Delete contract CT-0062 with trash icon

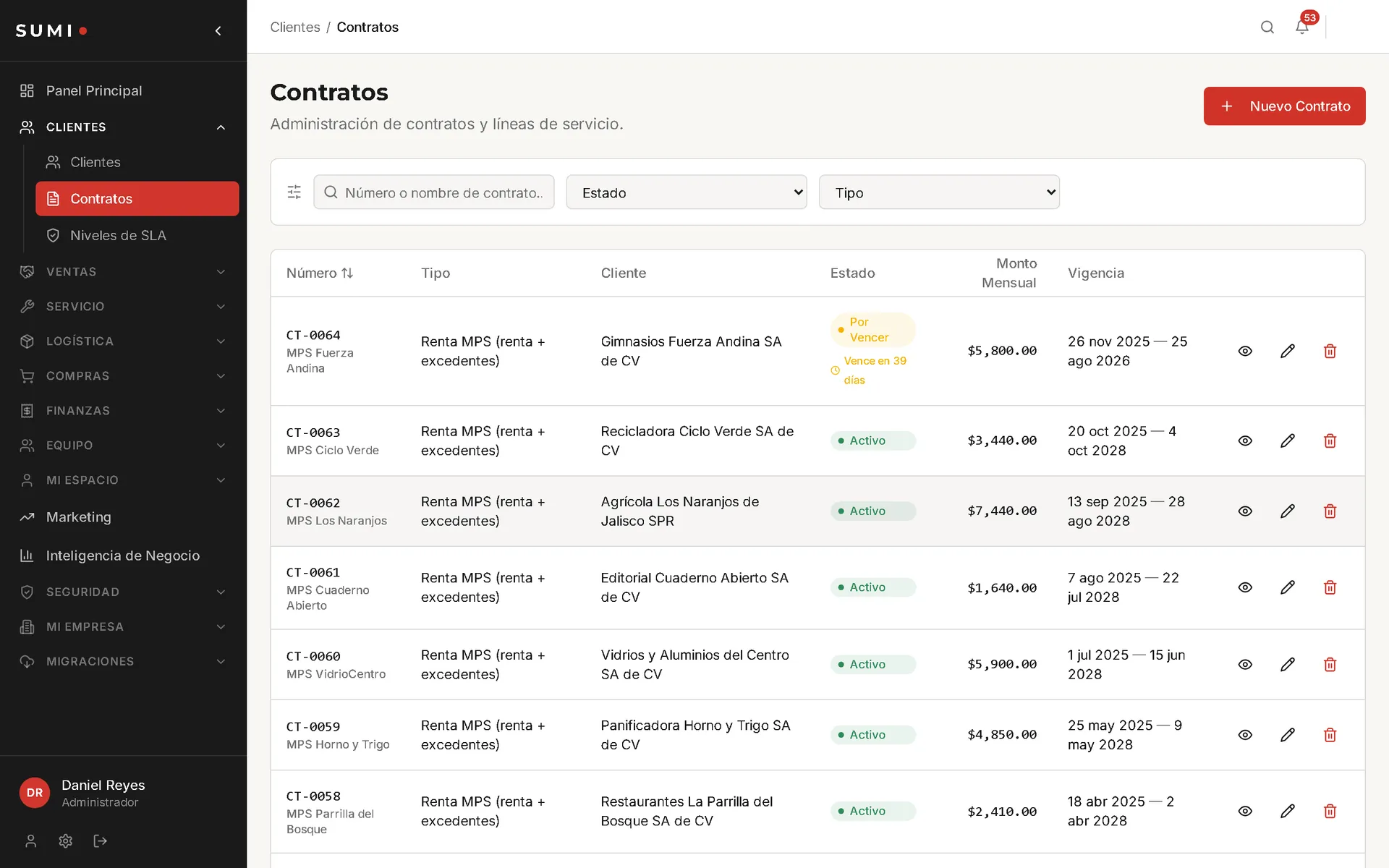click(x=1330, y=511)
